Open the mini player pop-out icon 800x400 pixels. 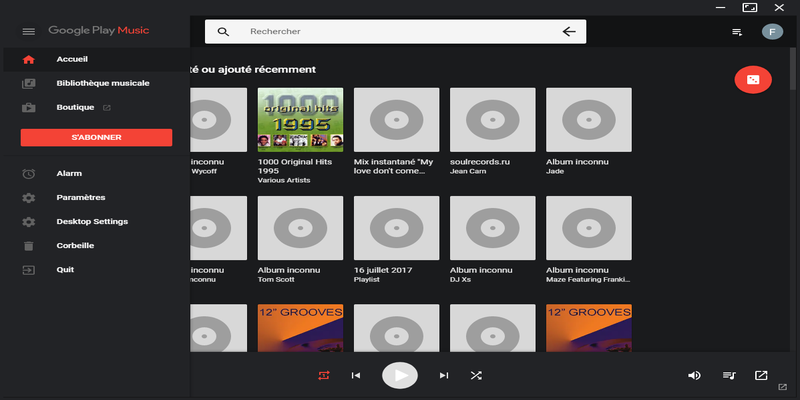point(761,376)
